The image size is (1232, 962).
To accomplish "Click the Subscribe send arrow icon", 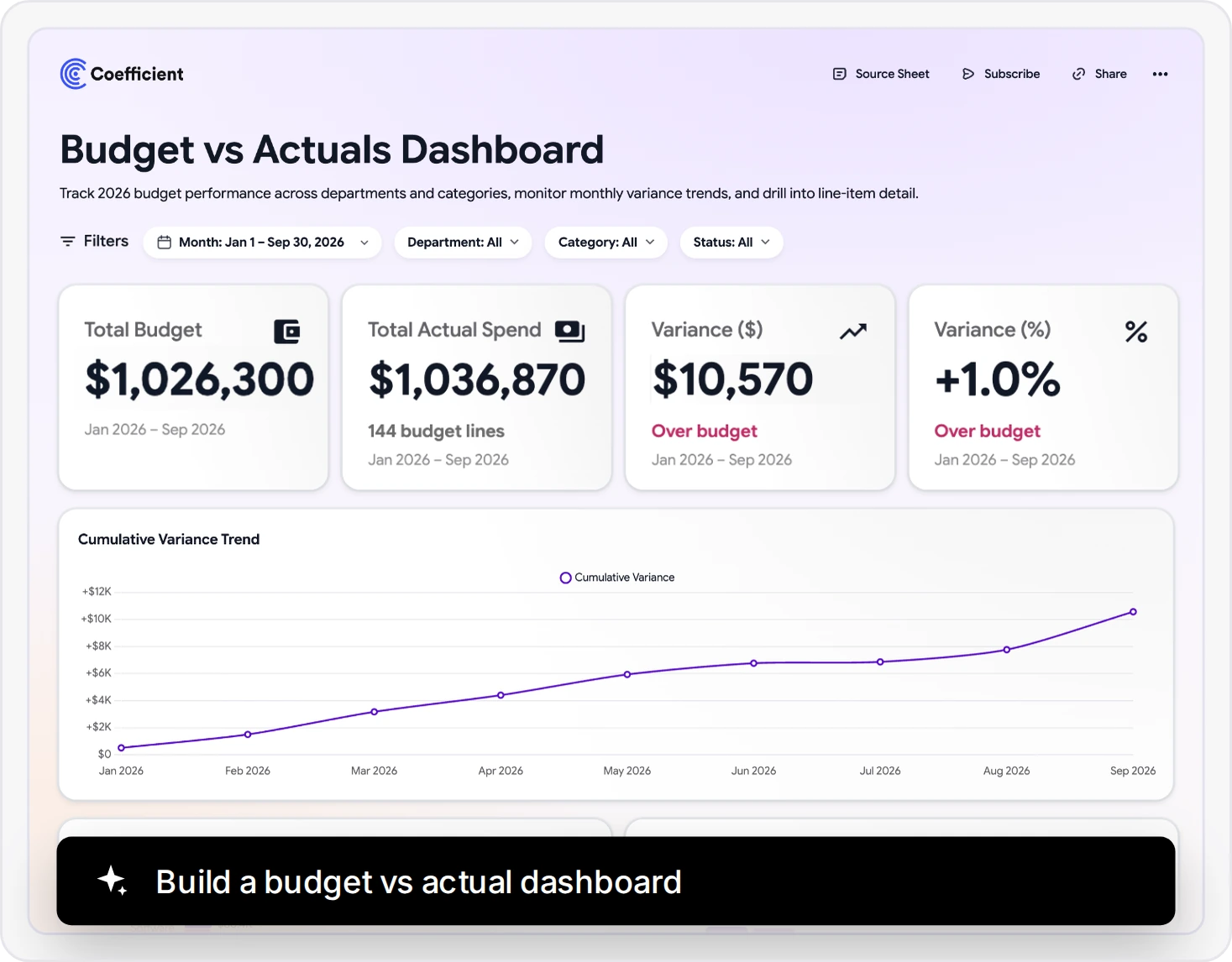I will 968,74.
